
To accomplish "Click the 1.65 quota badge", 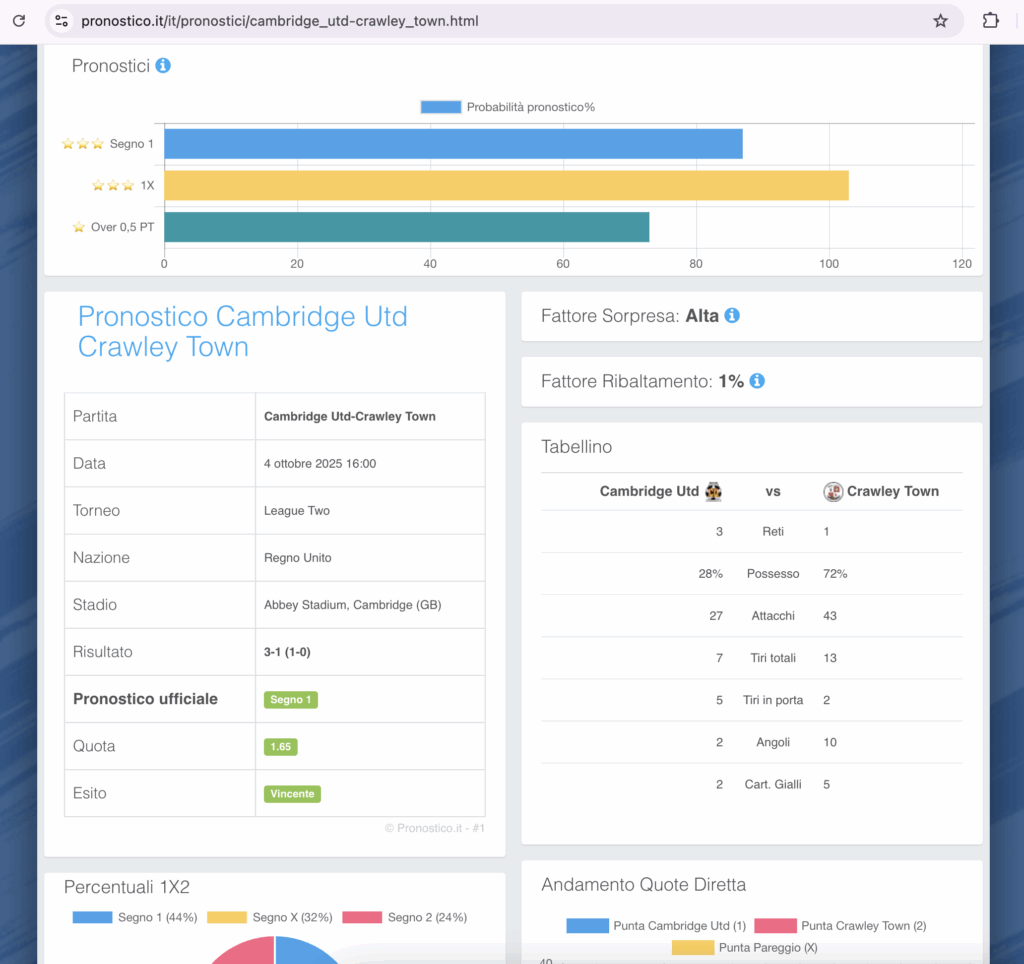I will click(x=281, y=747).
